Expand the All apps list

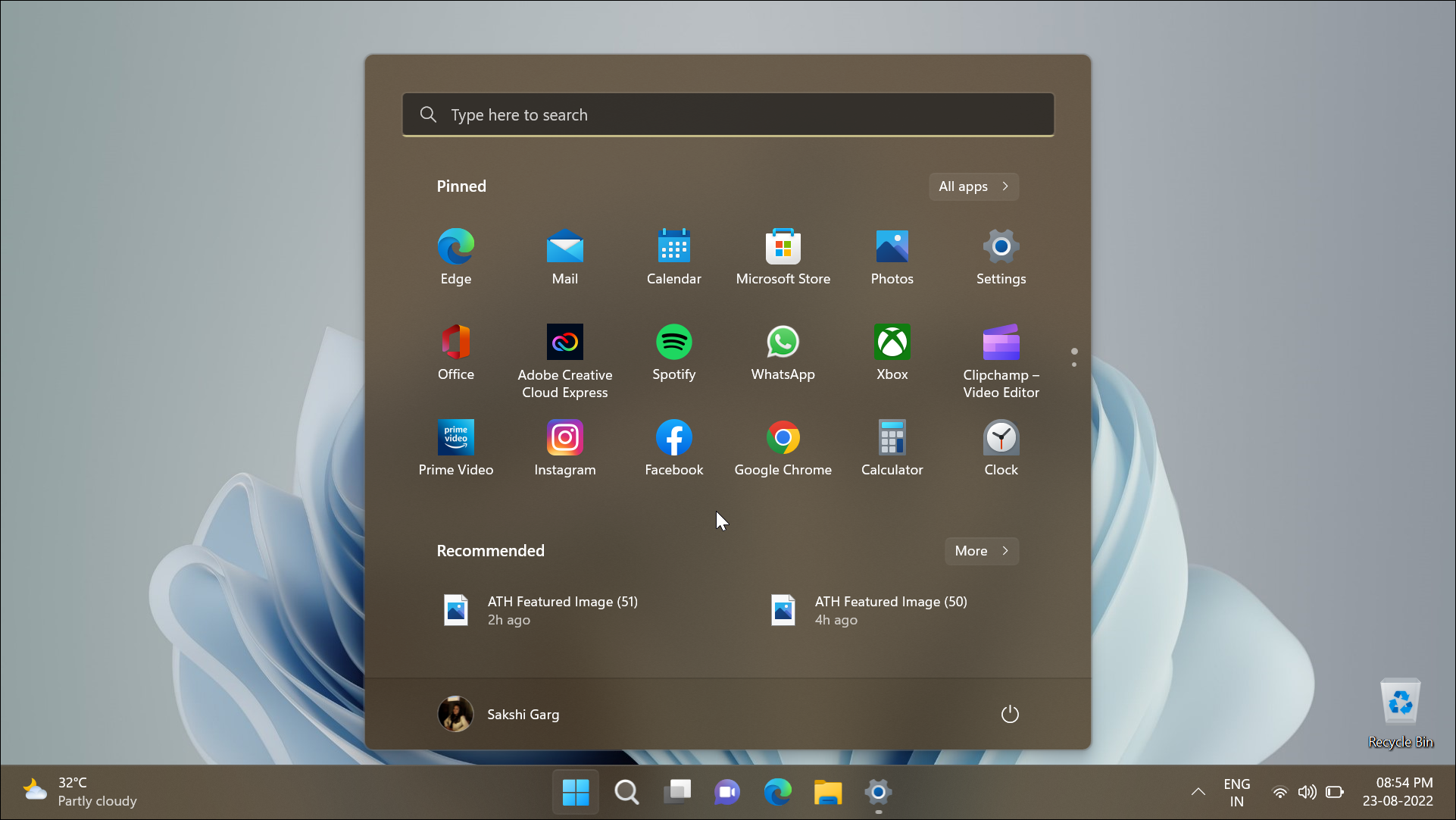pyautogui.click(x=973, y=186)
